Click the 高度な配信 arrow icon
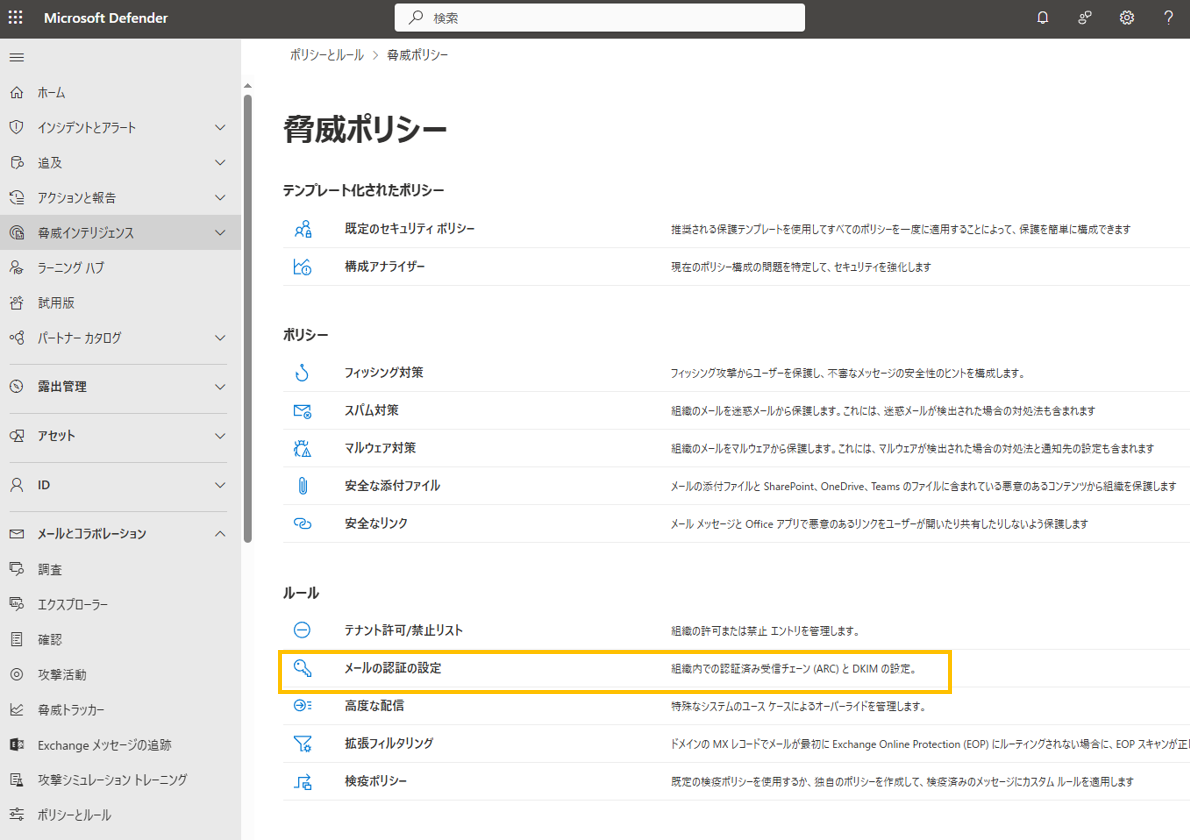The width and height of the screenshot is (1190, 840). 302,706
